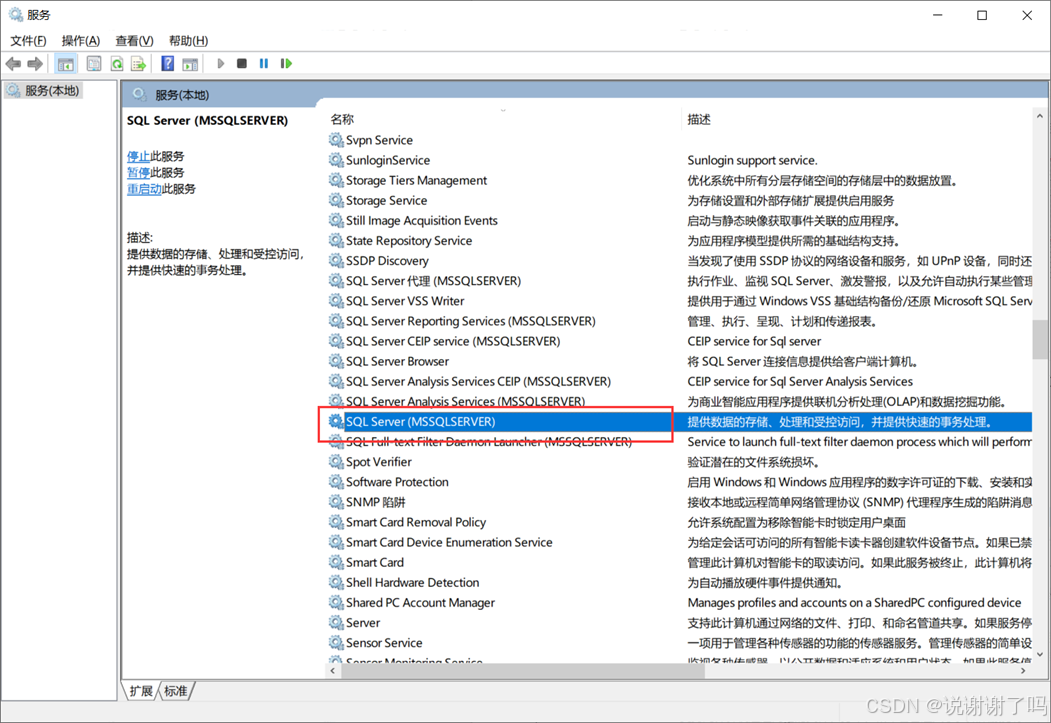The image size is (1051, 723).
Task: Open the 操作(A) menu
Action: [x=80, y=41]
